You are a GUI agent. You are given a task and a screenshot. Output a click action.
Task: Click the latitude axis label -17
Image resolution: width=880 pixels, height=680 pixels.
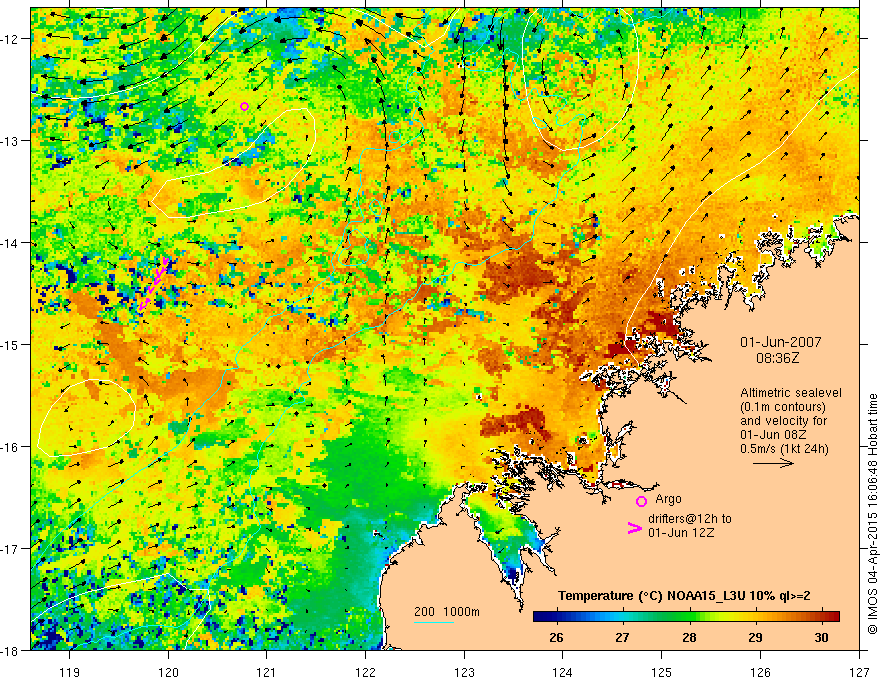[11, 548]
